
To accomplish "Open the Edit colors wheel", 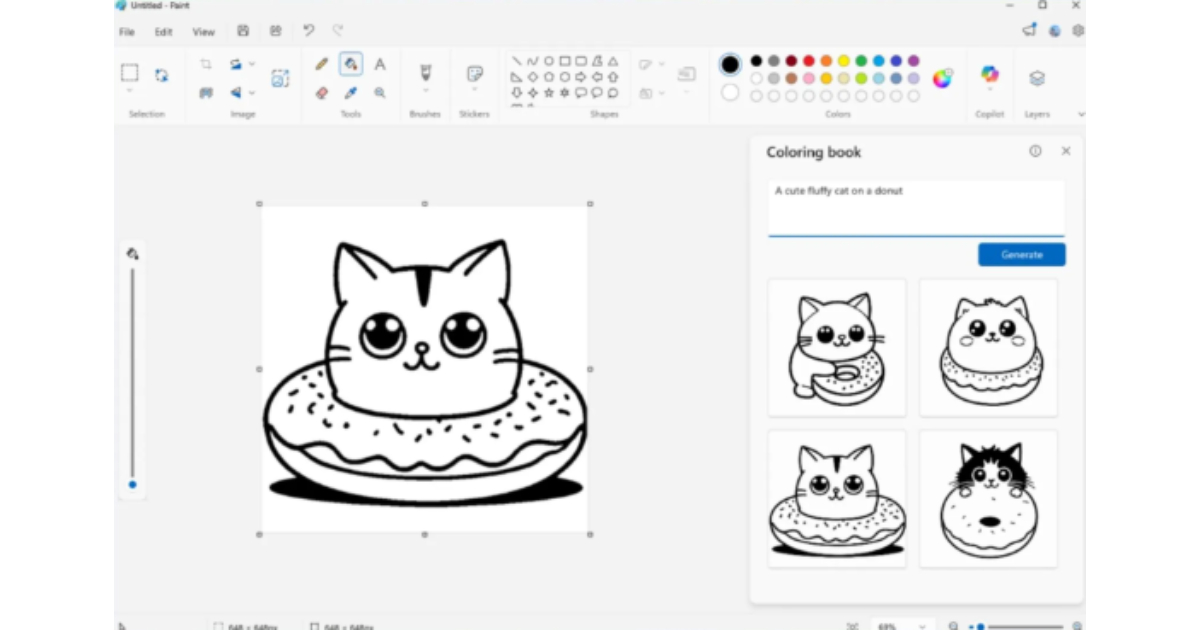I will point(942,78).
